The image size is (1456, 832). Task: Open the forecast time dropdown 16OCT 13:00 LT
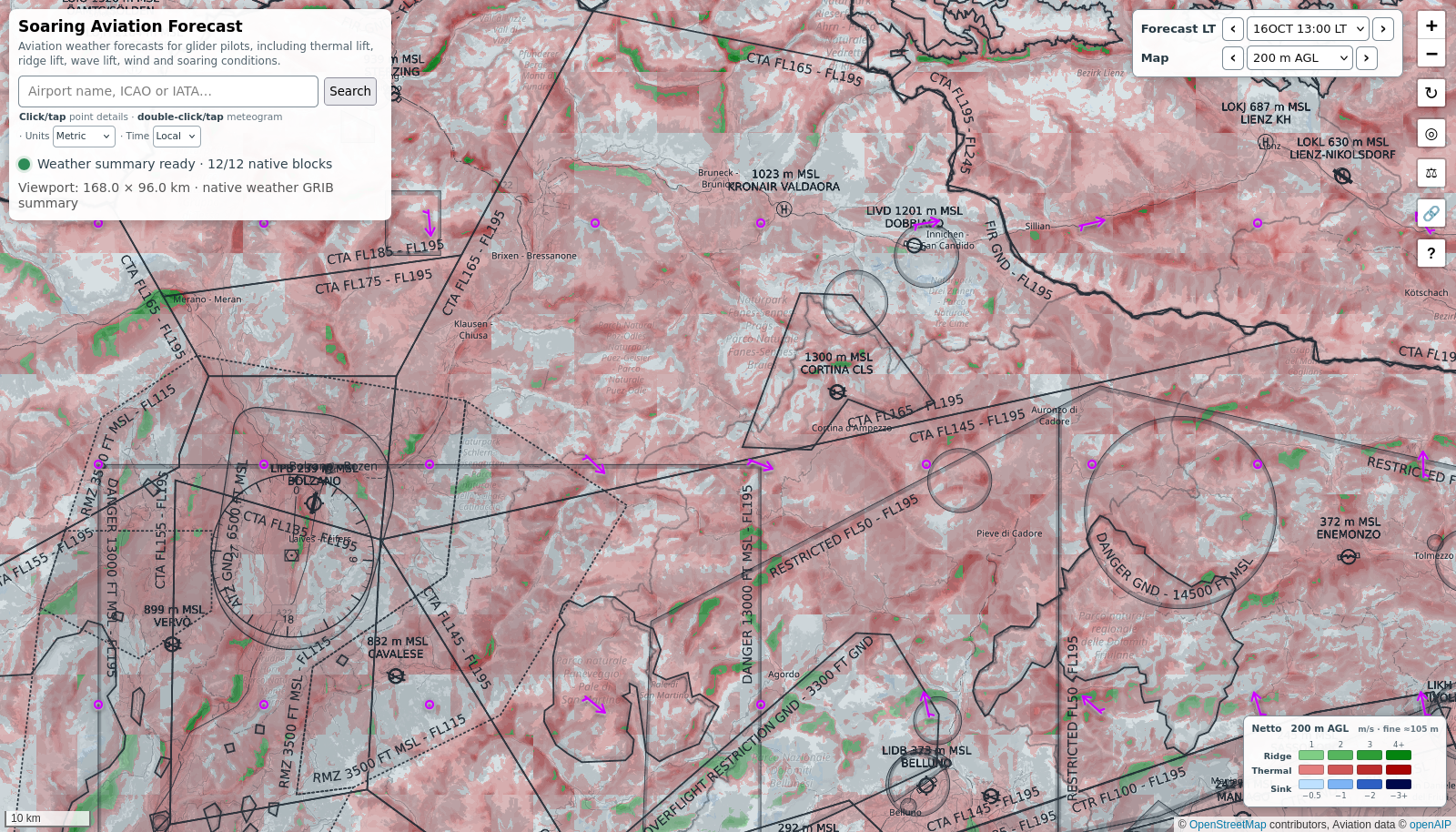tap(1308, 29)
